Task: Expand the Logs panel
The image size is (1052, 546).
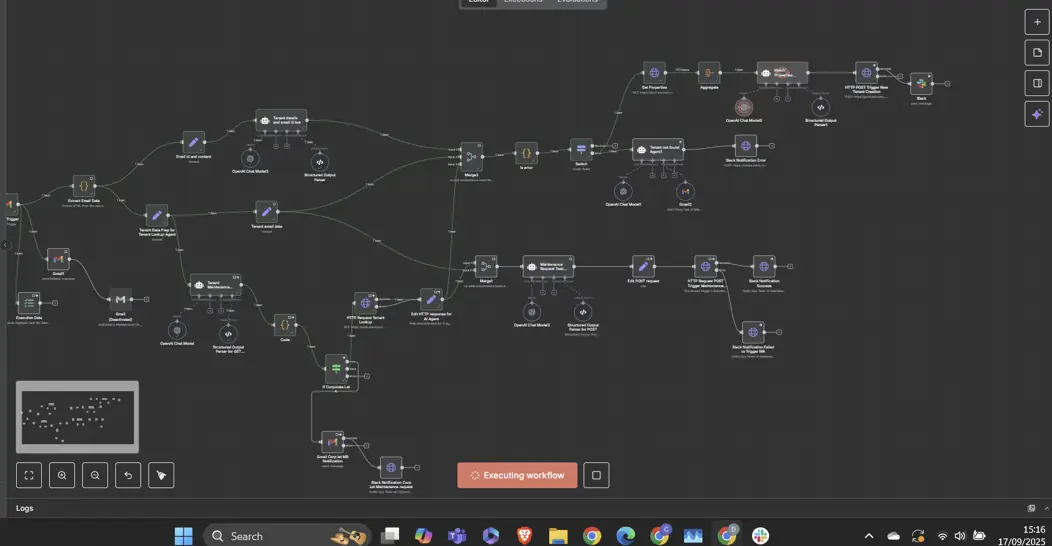Action: tap(1047, 508)
